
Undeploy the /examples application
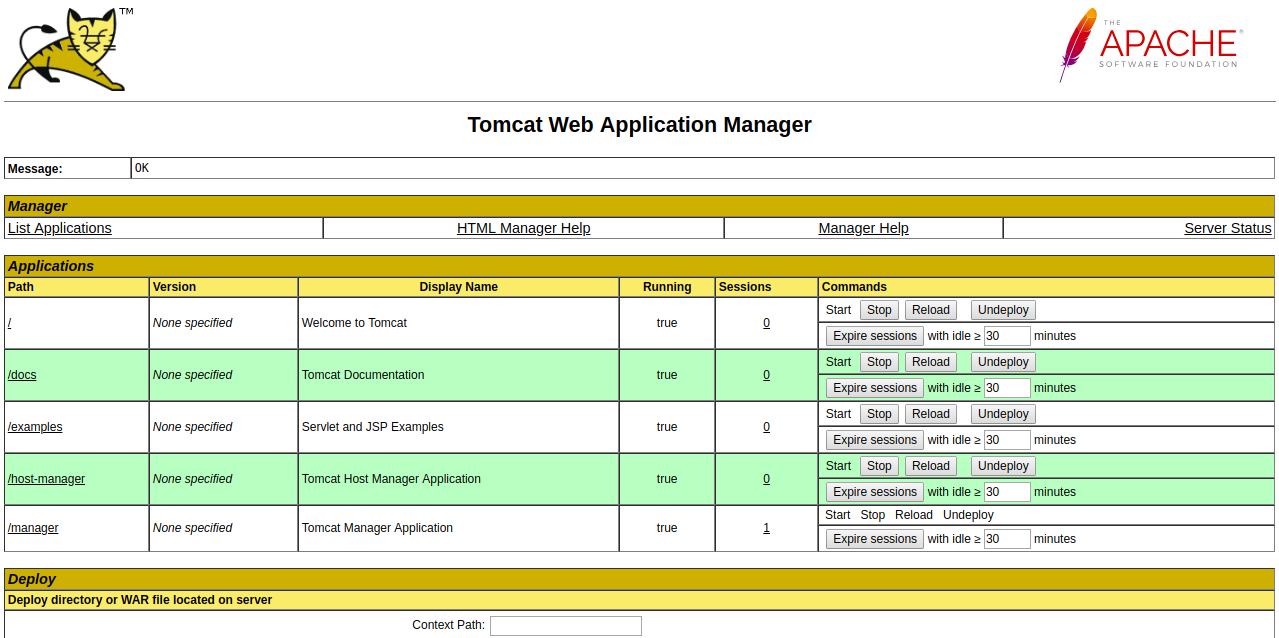click(1003, 414)
